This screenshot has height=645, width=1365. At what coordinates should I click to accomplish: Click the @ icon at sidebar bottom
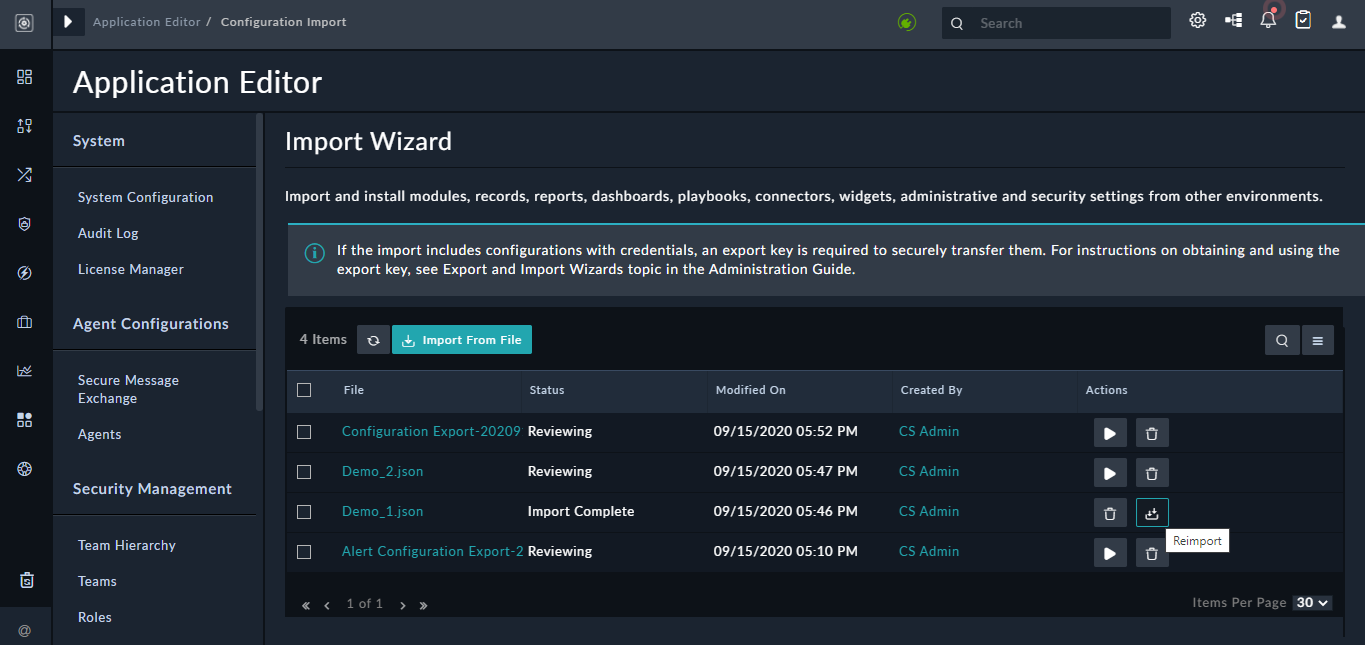click(25, 630)
